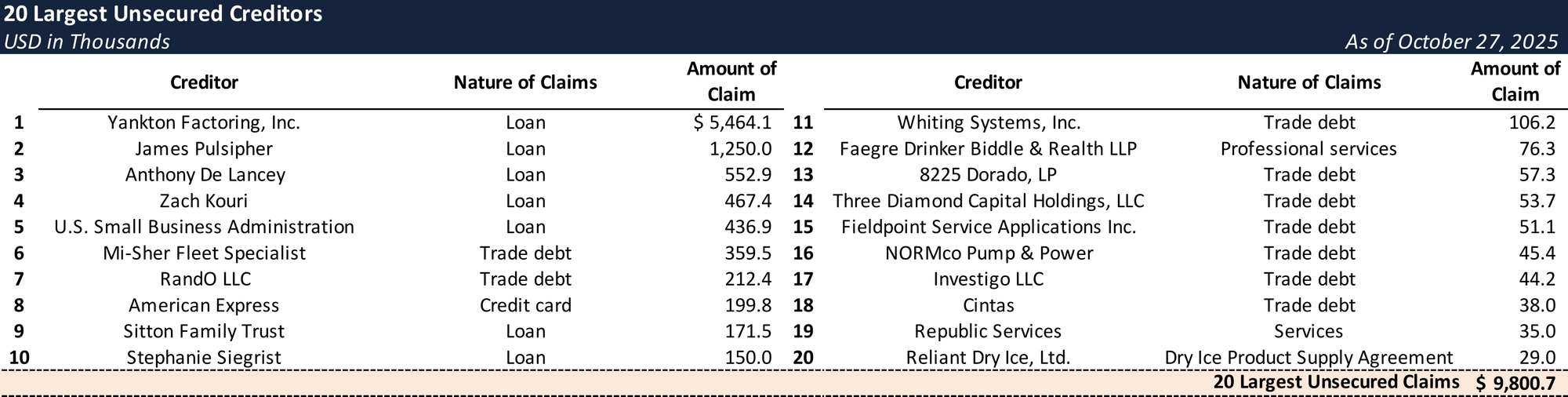Click the '359.5' amount cell

748,253
